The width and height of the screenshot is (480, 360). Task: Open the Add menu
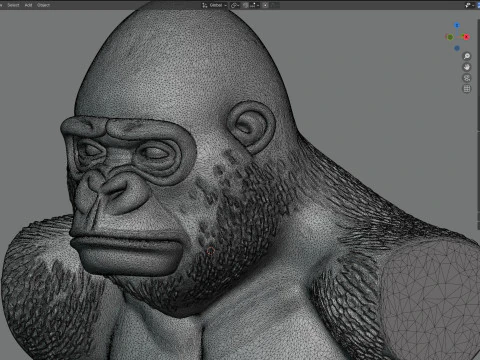[x=28, y=5]
